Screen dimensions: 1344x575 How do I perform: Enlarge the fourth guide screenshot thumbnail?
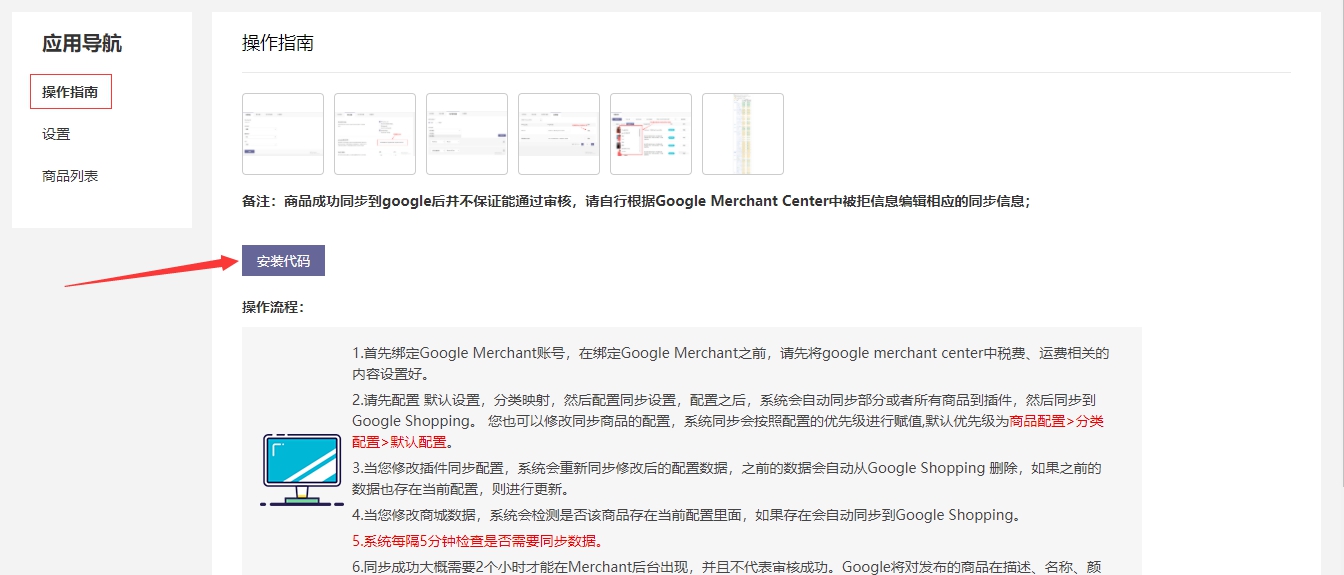[x=559, y=134]
